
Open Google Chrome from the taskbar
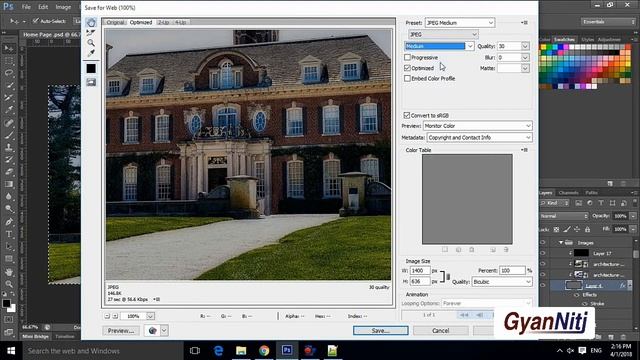[264, 351]
